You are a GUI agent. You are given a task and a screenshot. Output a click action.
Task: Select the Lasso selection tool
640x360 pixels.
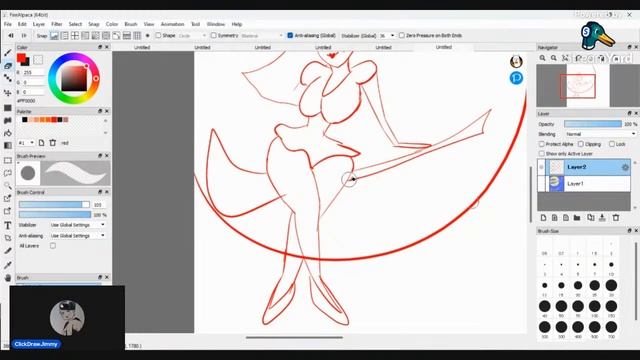(8, 173)
